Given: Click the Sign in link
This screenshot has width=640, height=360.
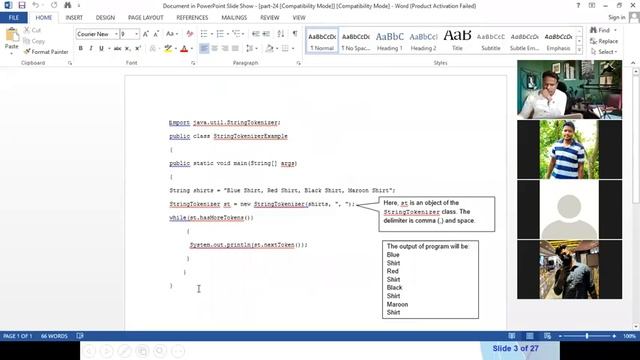Looking at the screenshot, I should click(x=616, y=17).
